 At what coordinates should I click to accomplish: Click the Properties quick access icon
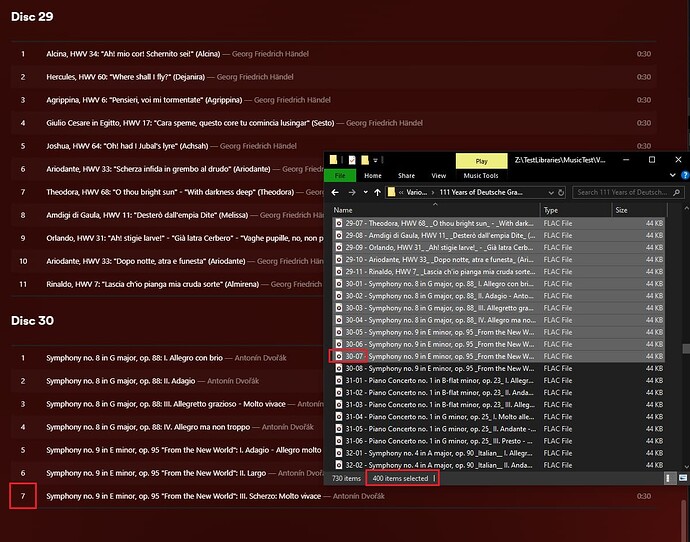coord(352,160)
